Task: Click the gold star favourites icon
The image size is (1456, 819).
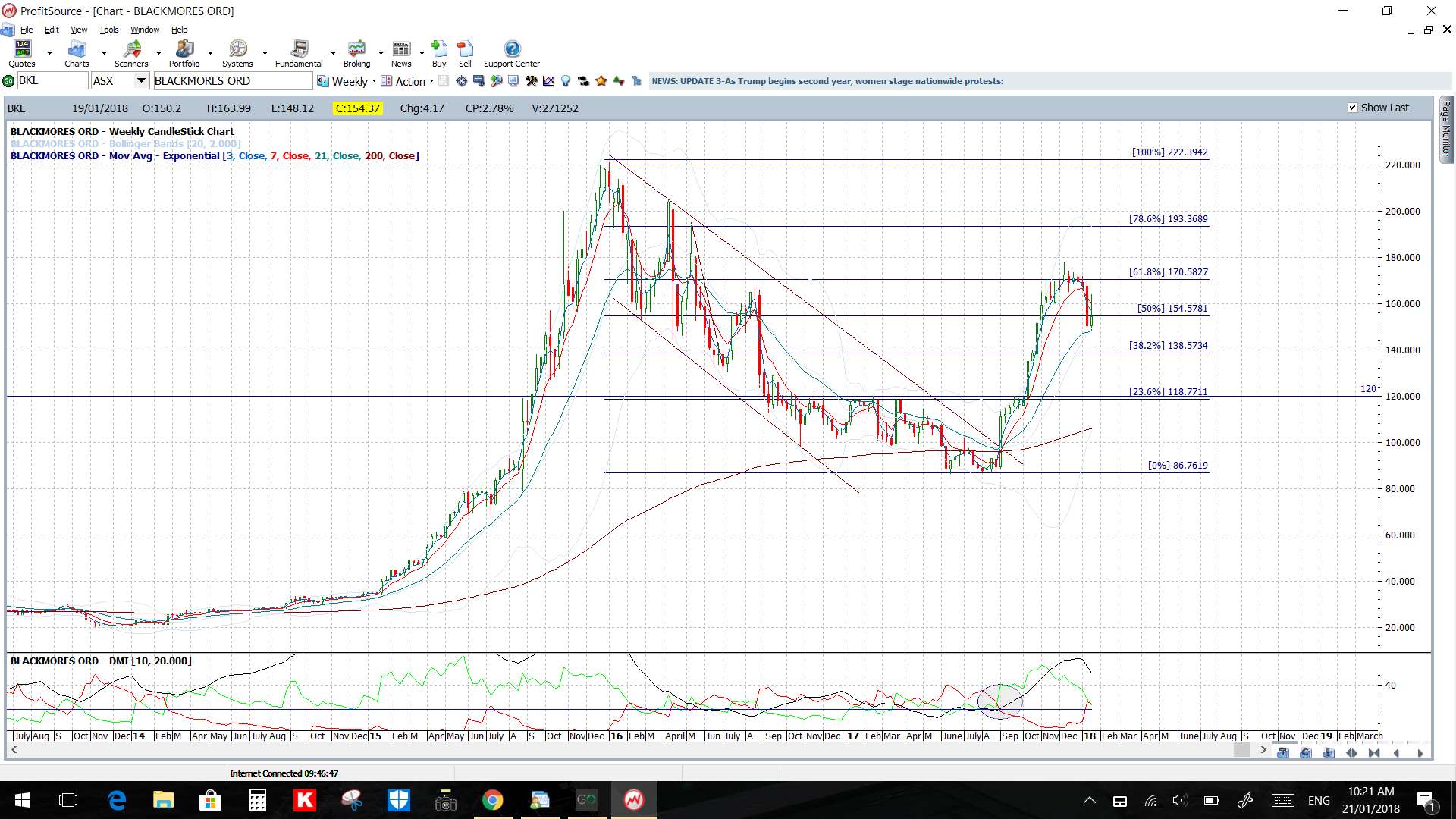Action: [x=601, y=81]
